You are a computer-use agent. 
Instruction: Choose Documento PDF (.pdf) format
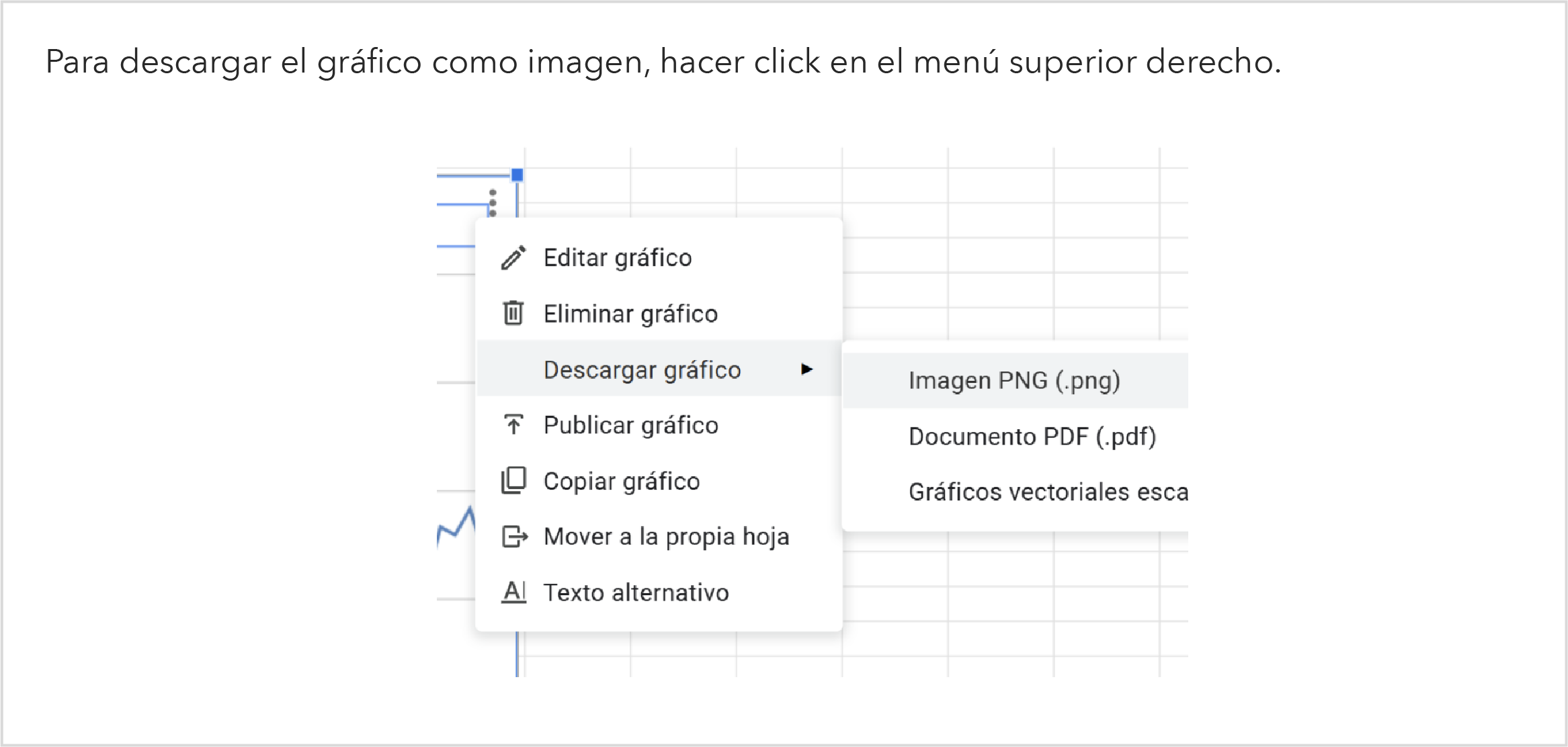(x=1032, y=437)
